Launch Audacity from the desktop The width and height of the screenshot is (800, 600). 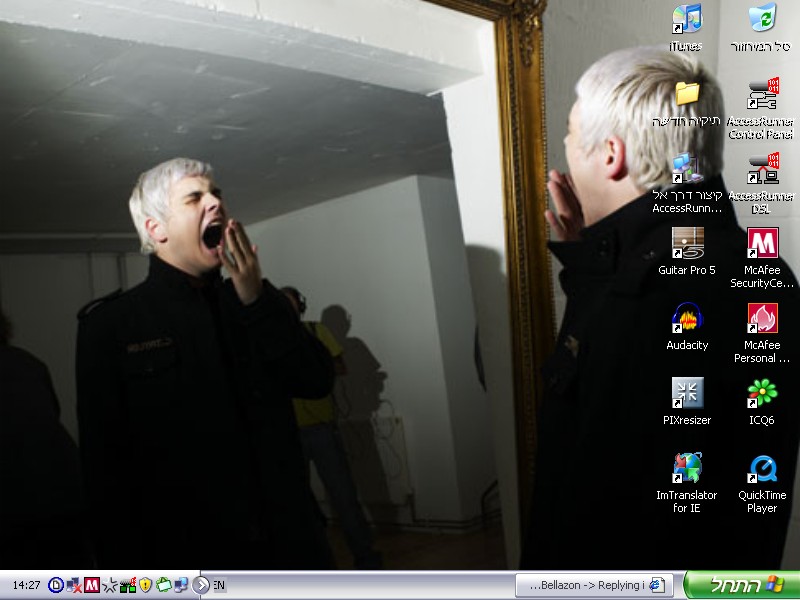click(687, 319)
